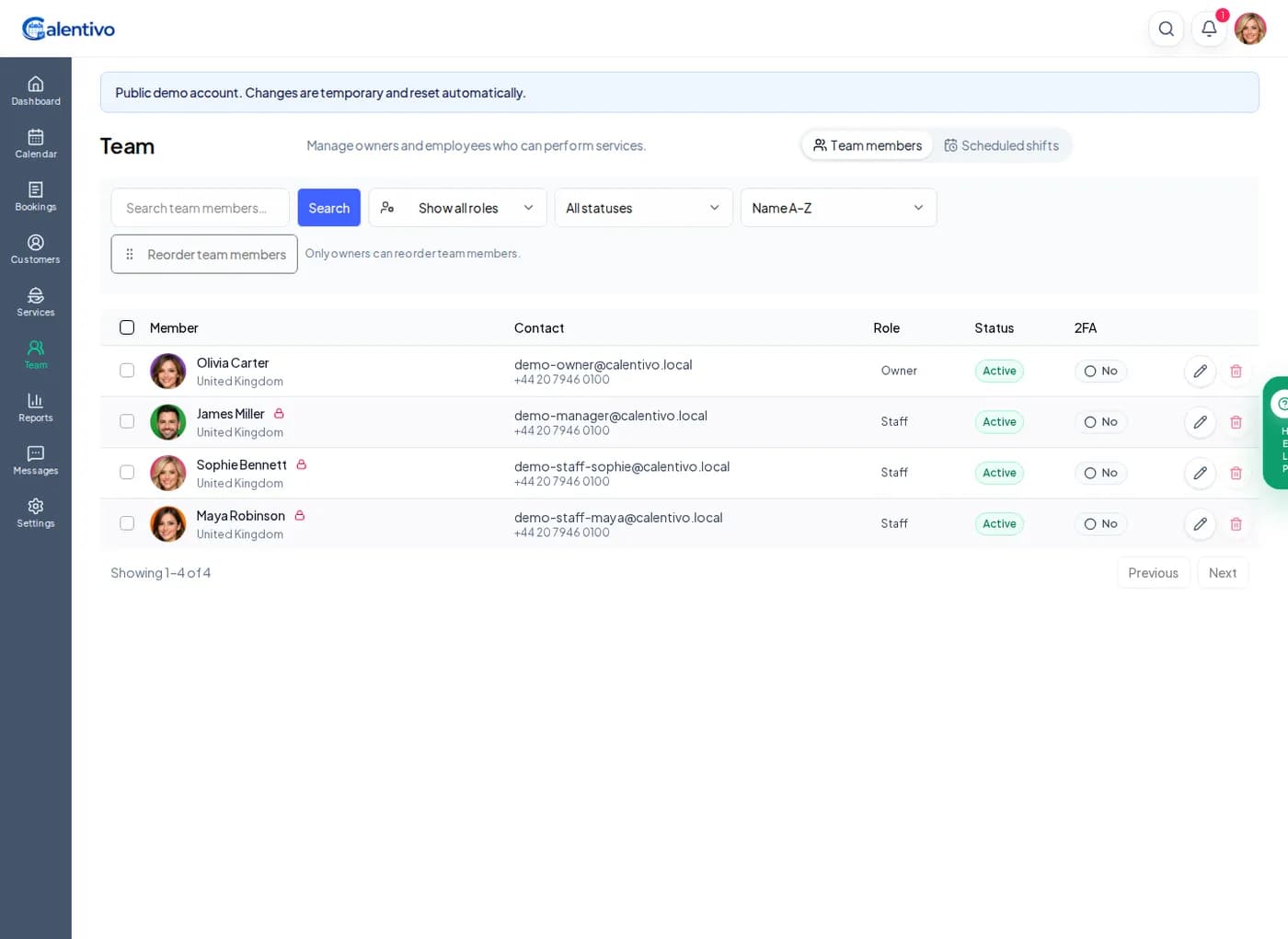Tick the checkbox for Maya Robinson
1288x939 pixels.
[127, 523]
